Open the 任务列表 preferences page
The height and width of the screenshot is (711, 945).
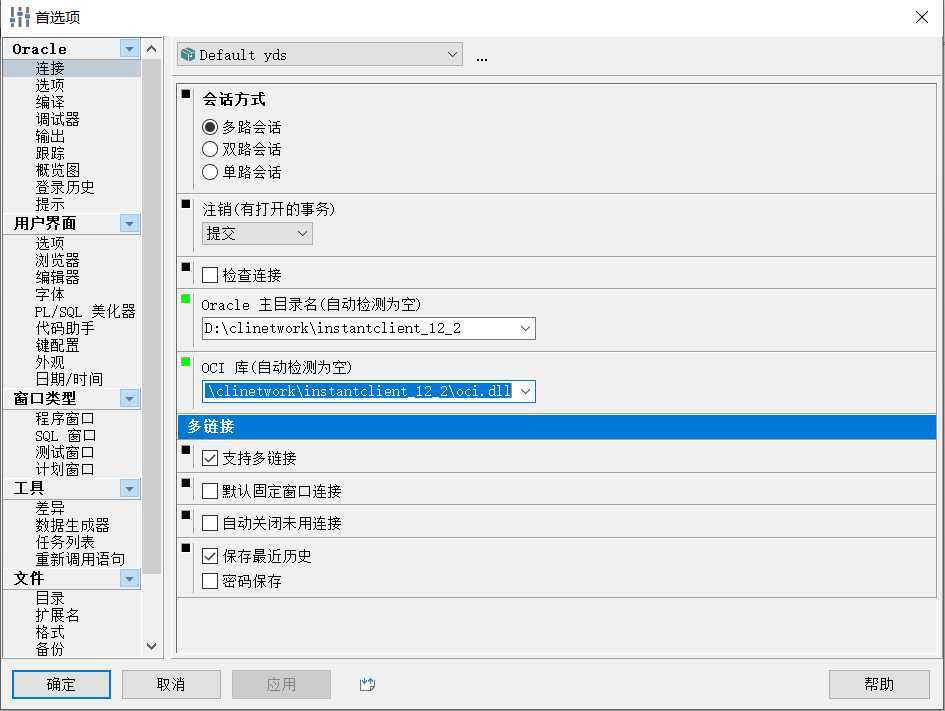[65, 542]
